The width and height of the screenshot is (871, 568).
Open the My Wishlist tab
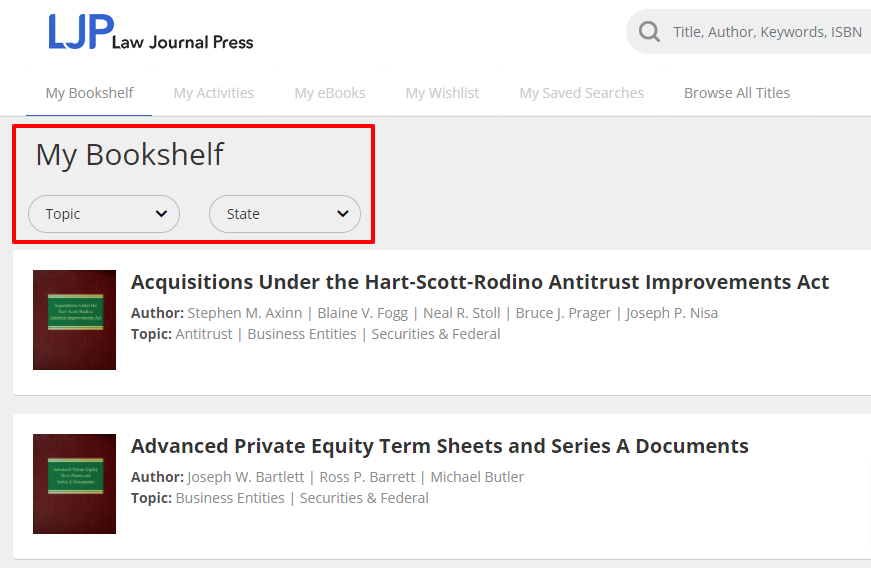442,93
